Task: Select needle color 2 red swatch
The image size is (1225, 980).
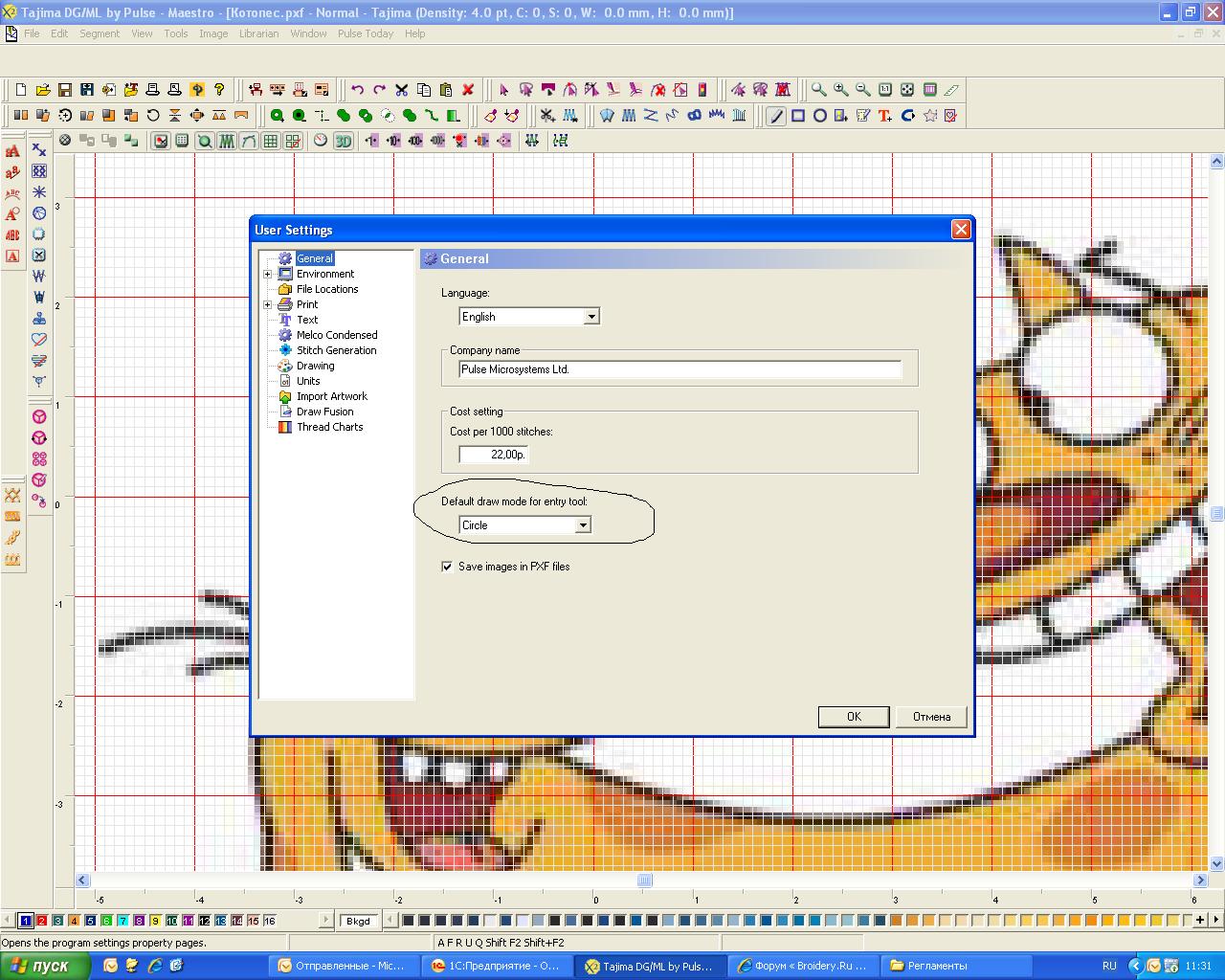Action: (x=42, y=921)
